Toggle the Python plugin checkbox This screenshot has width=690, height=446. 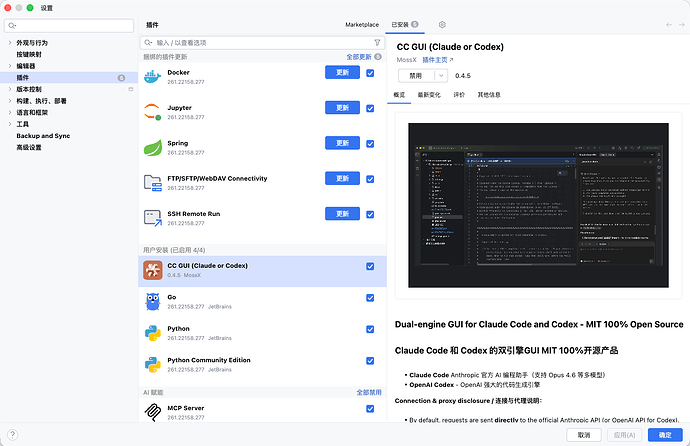pyautogui.click(x=370, y=329)
